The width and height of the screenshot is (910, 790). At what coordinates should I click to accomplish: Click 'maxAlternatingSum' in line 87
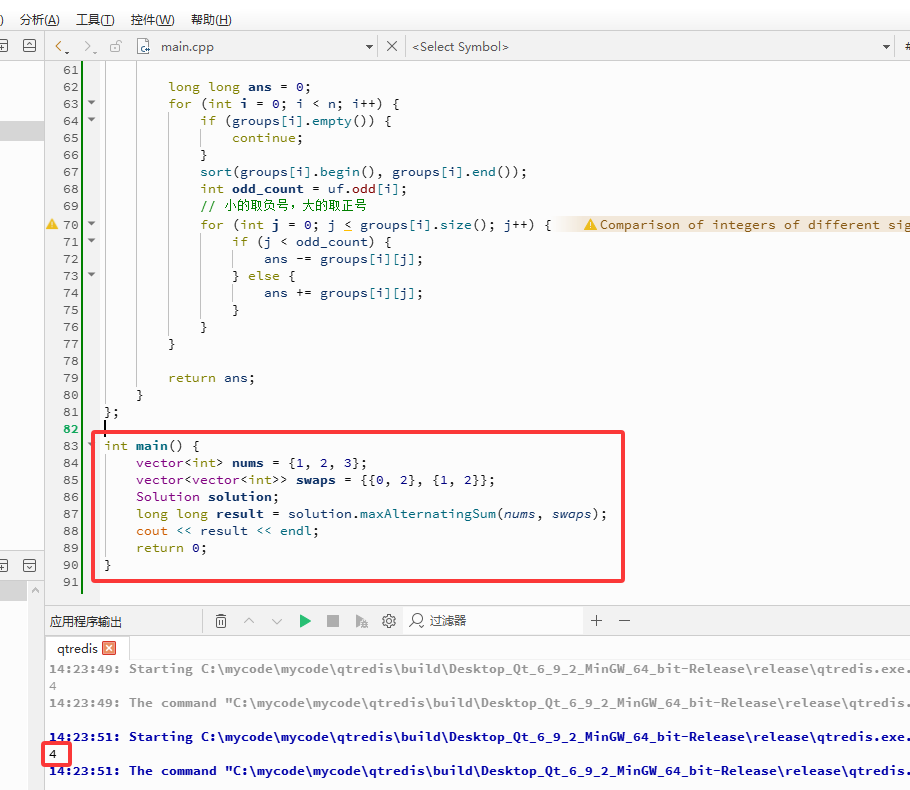tap(428, 514)
